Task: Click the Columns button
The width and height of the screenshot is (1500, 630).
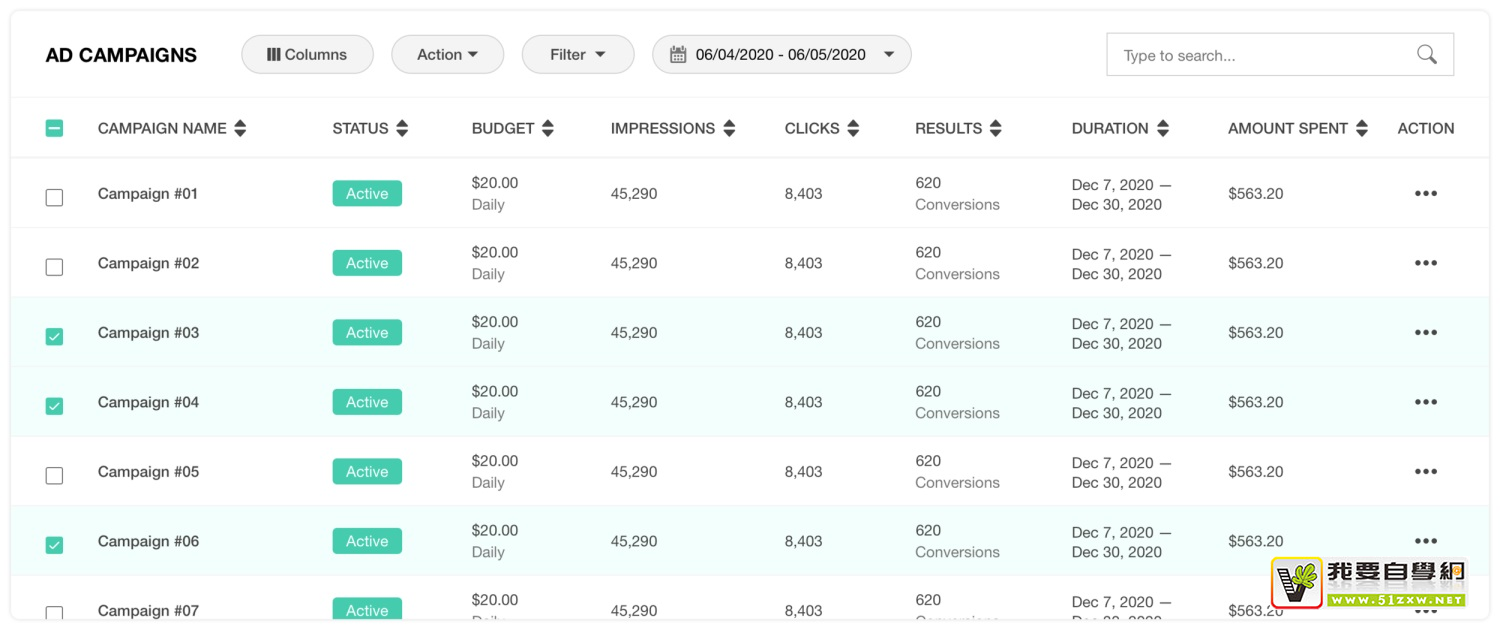Action: pos(307,55)
